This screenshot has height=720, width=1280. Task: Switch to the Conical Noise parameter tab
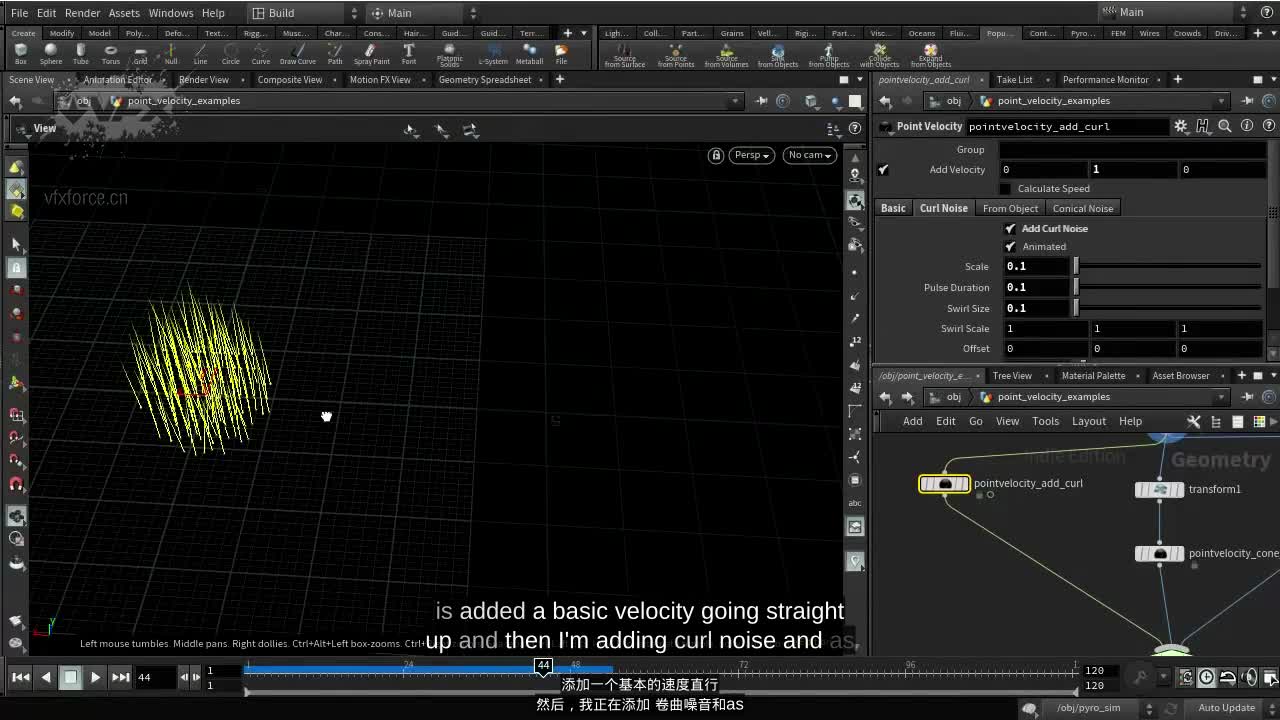[x=1082, y=208]
